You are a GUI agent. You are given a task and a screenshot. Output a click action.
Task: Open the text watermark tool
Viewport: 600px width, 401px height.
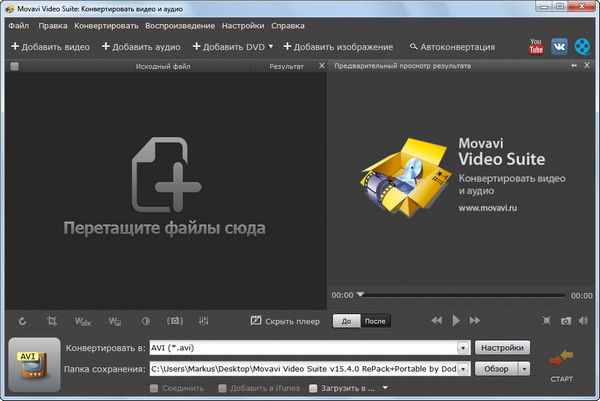[x=83, y=321]
